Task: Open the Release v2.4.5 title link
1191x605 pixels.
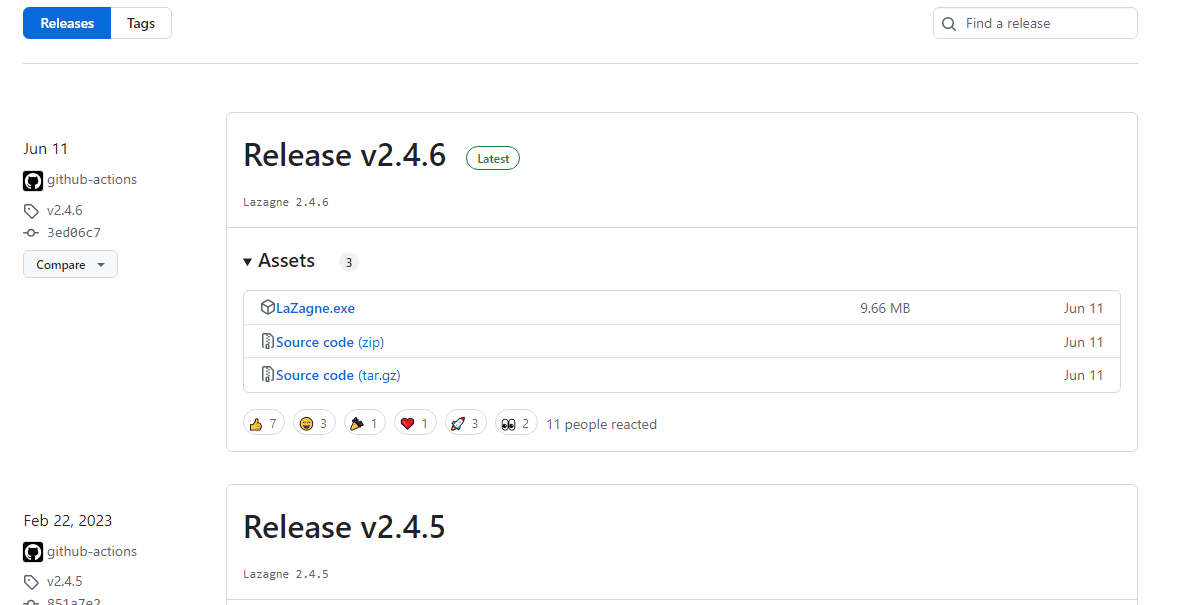Action: coord(344,528)
